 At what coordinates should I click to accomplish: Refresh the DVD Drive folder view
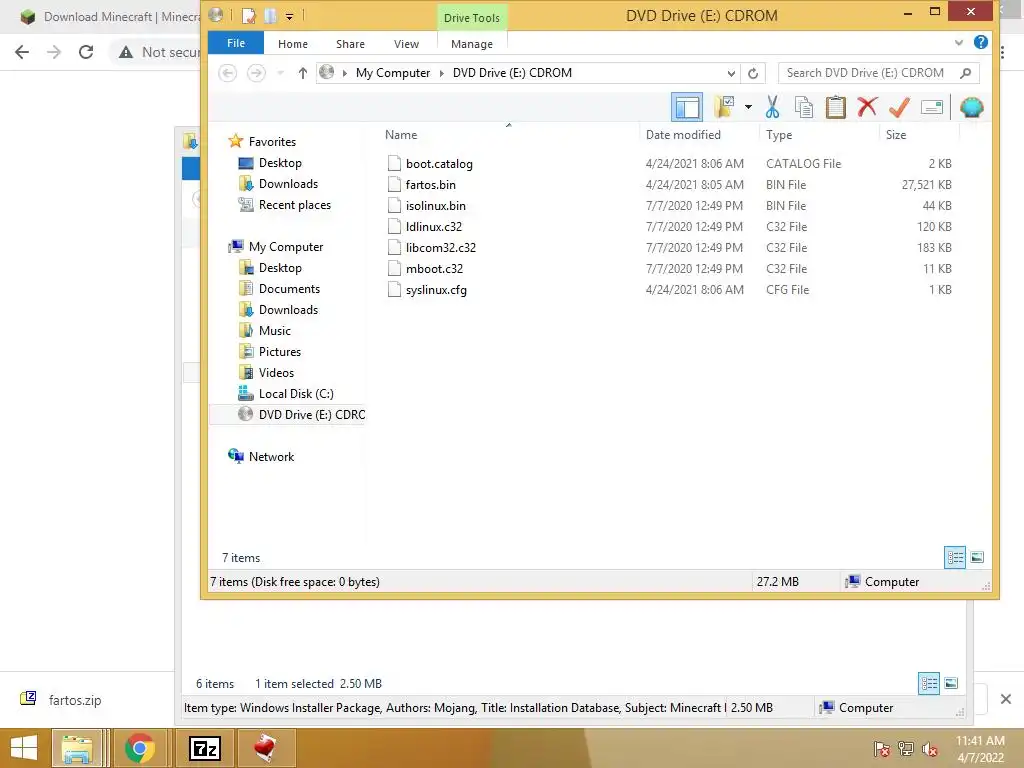click(x=753, y=73)
